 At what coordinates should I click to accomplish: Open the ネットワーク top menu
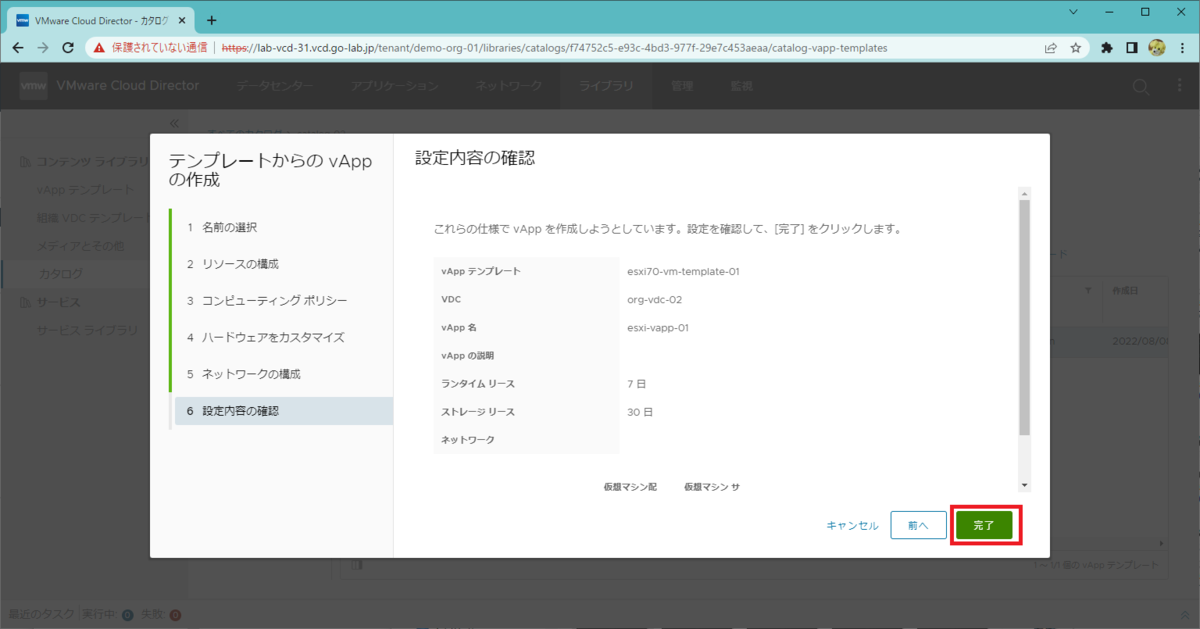click(x=509, y=86)
